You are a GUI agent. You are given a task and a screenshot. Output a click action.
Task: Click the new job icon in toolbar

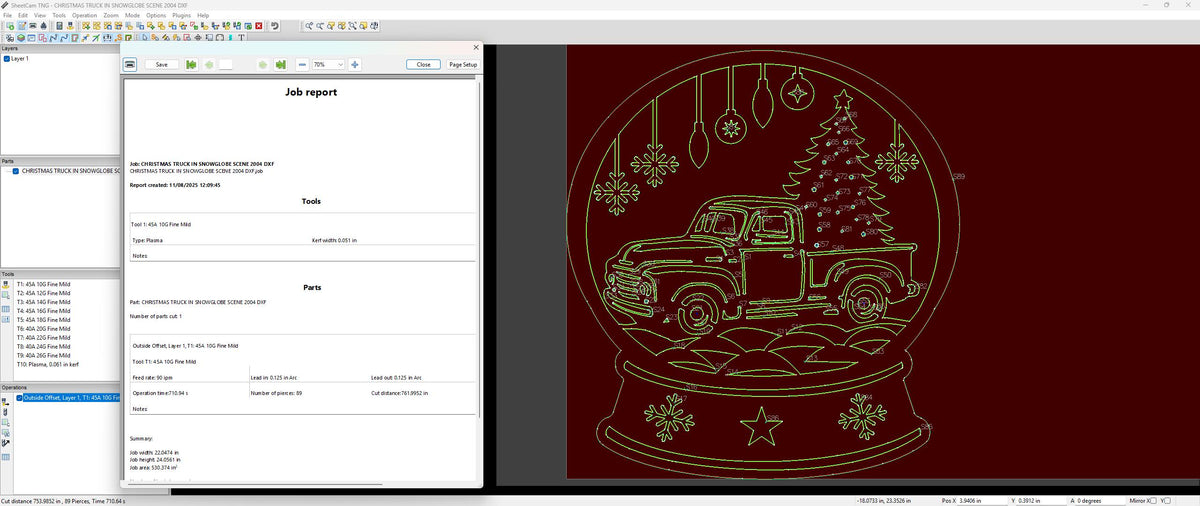point(10,26)
